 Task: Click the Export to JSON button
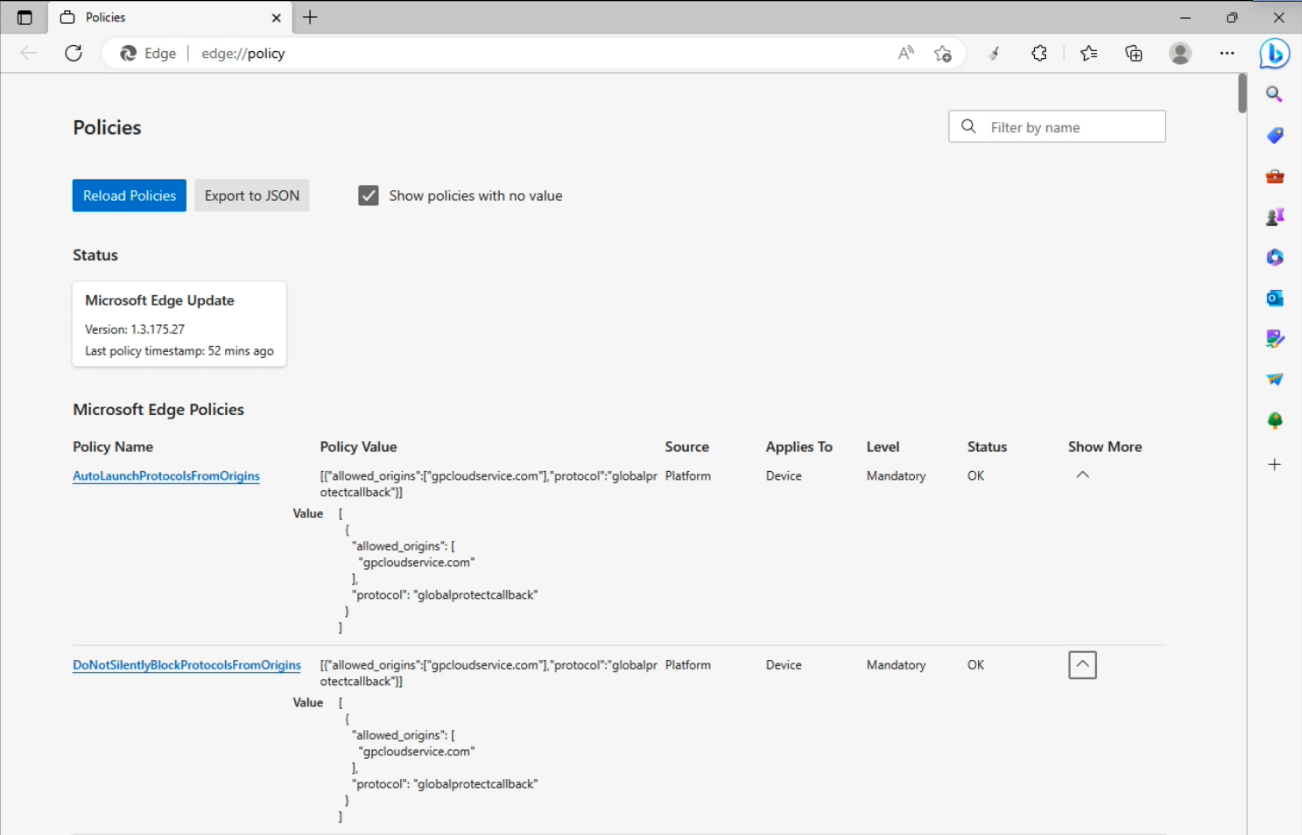coord(252,196)
